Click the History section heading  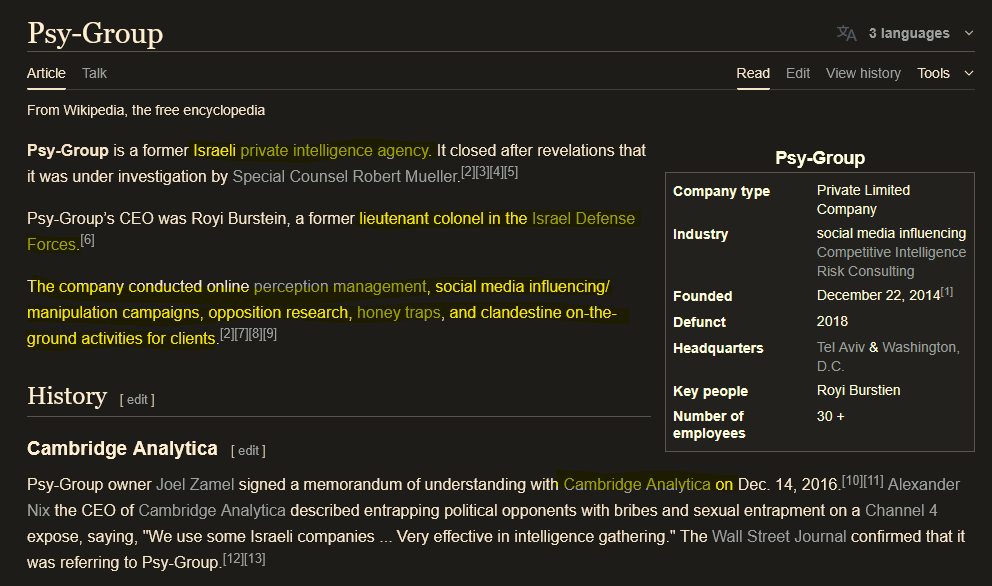point(67,396)
